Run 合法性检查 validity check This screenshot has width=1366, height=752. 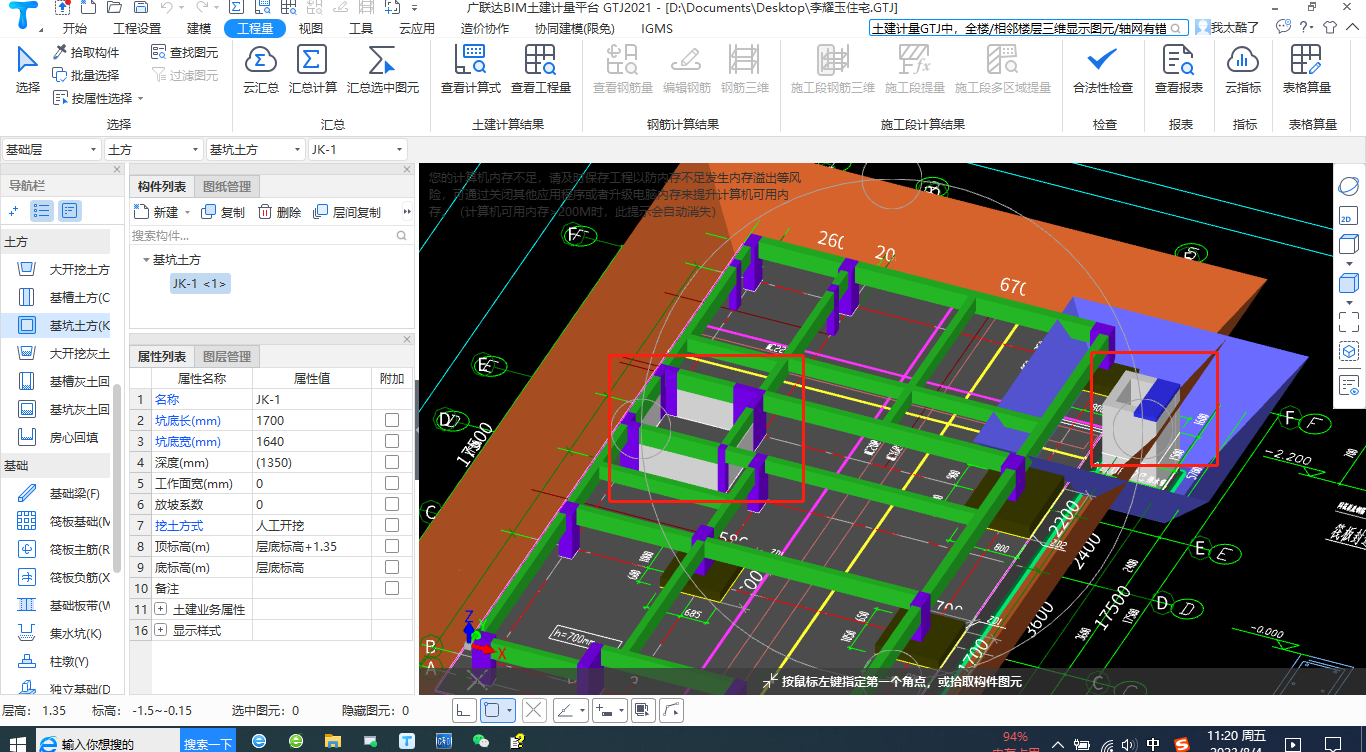pyautogui.click(x=1103, y=70)
